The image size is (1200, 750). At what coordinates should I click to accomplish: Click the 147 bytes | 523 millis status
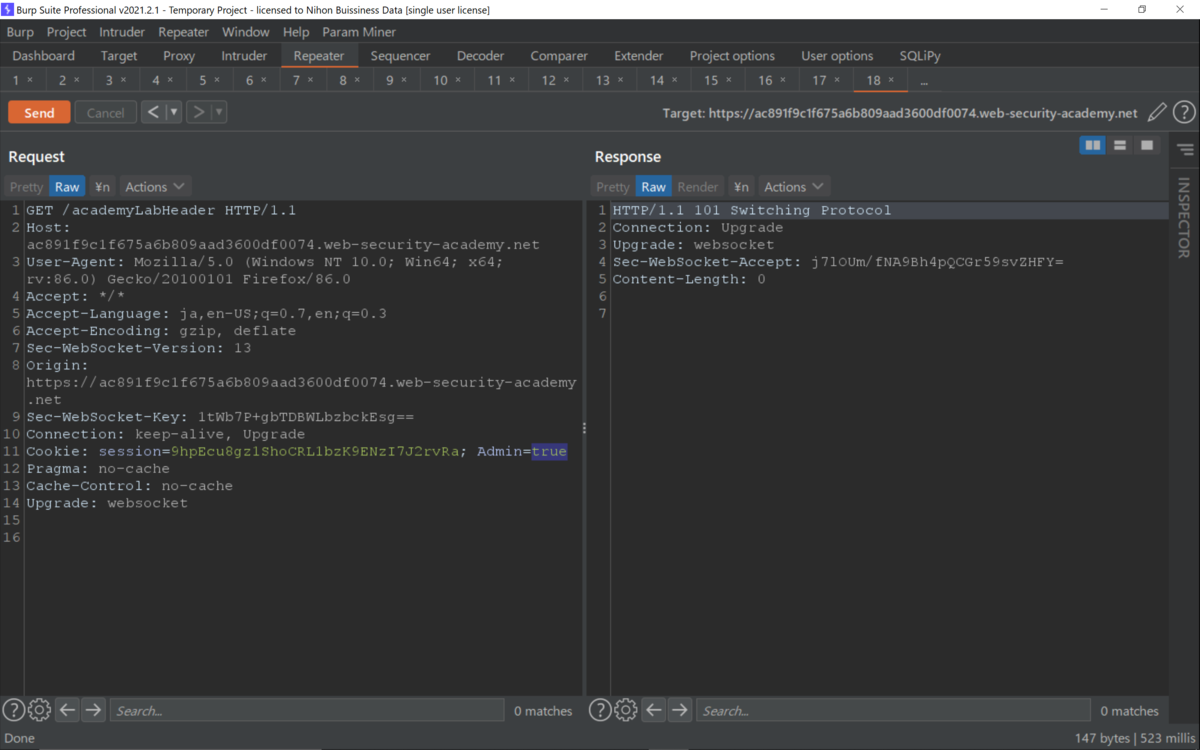pyautogui.click(x=1134, y=738)
